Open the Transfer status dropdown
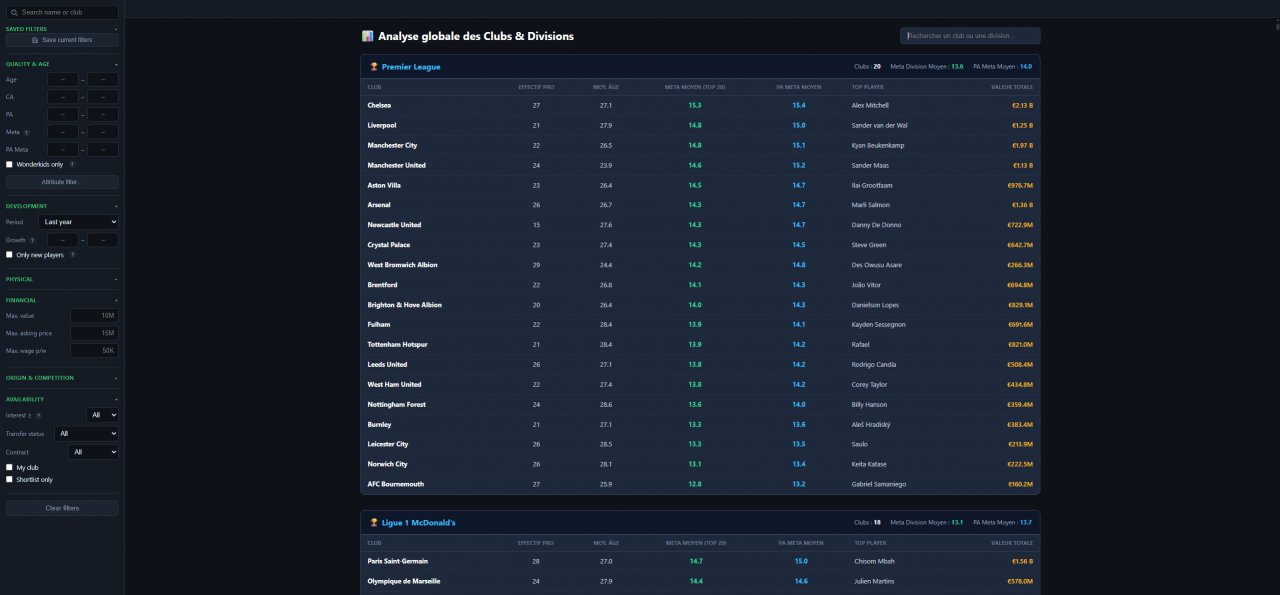The height and width of the screenshot is (595, 1280). [86, 434]
